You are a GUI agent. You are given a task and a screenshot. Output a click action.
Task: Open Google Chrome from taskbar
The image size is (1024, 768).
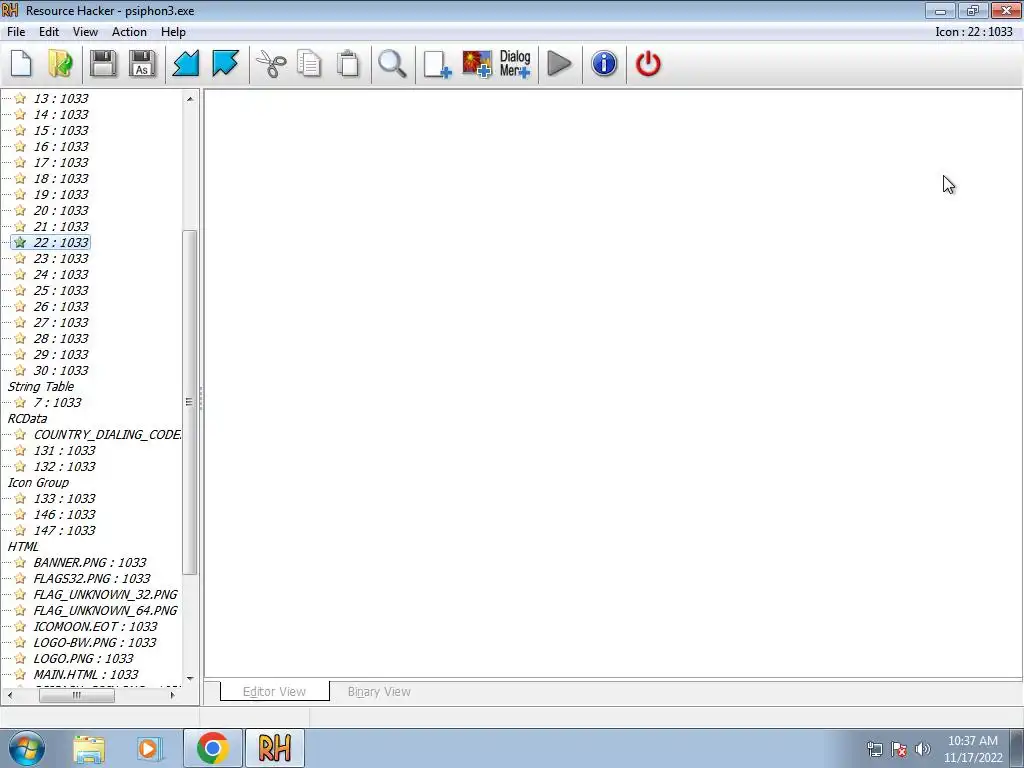click(x=212, y=748)
